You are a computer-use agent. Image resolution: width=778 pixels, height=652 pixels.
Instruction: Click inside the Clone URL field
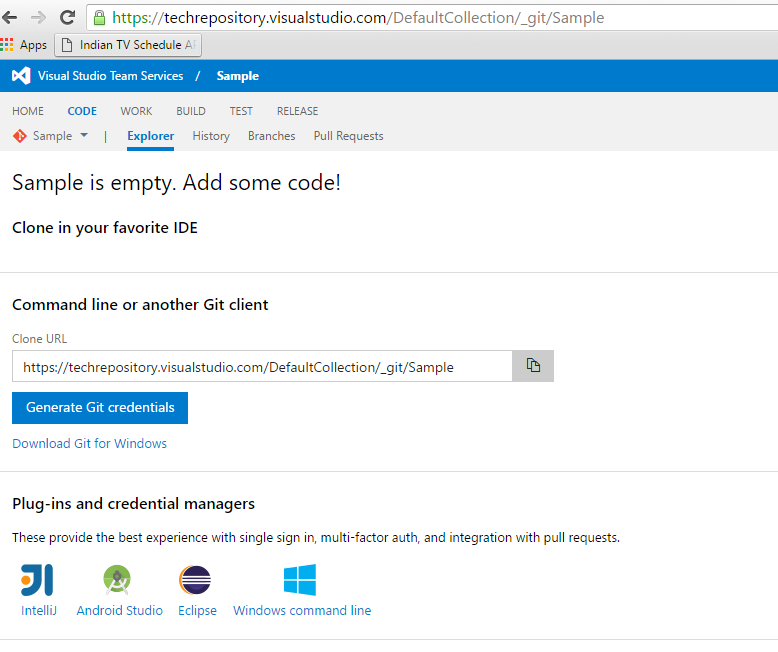point(262,367)
